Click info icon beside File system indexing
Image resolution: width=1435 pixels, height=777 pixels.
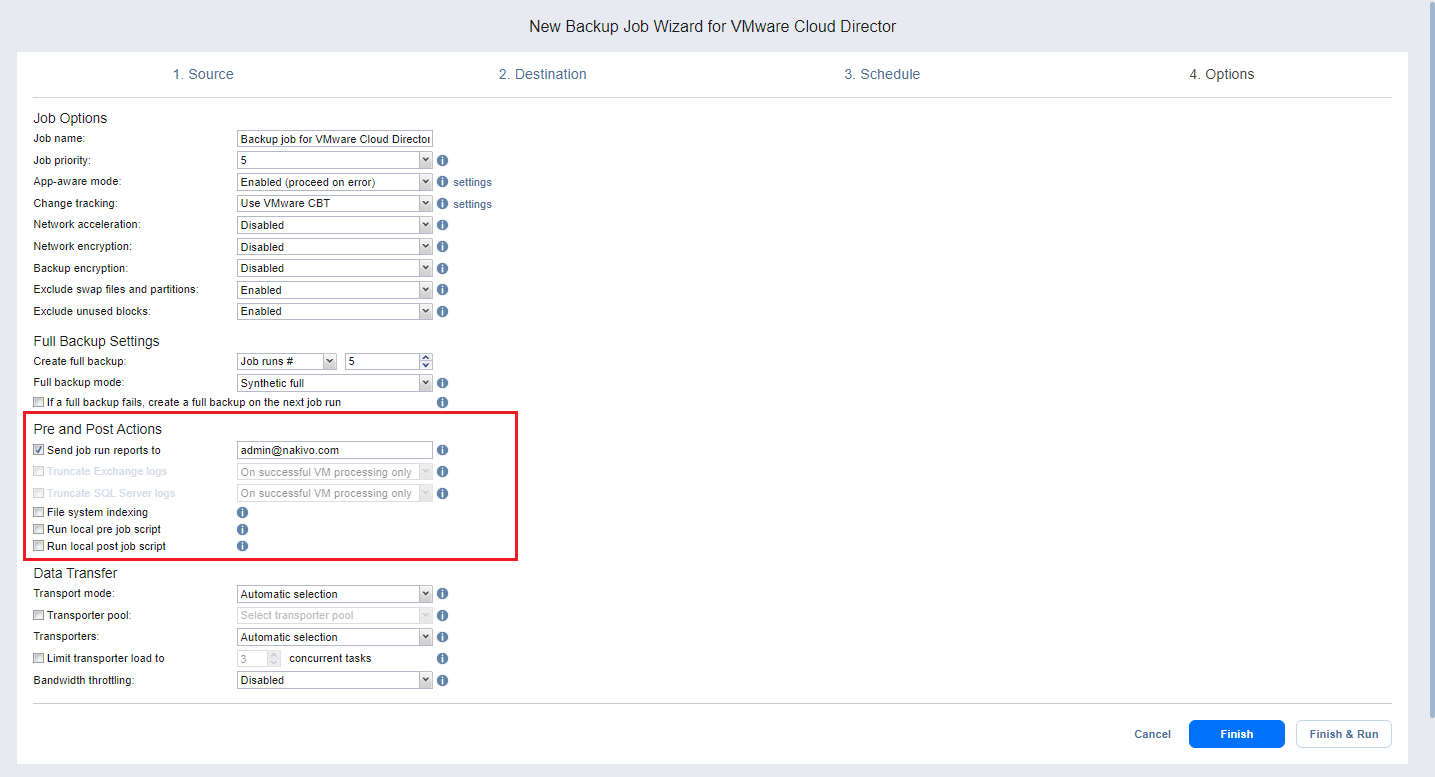pos(242,512)
